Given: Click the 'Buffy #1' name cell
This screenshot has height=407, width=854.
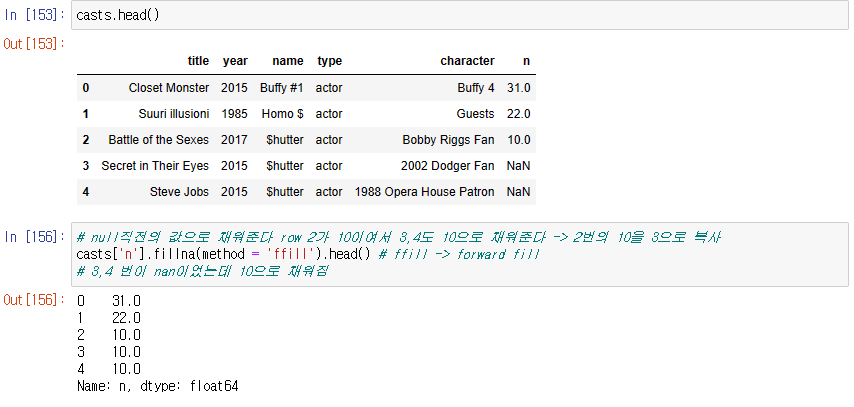Looking at the screenshot, I should 282,88.
